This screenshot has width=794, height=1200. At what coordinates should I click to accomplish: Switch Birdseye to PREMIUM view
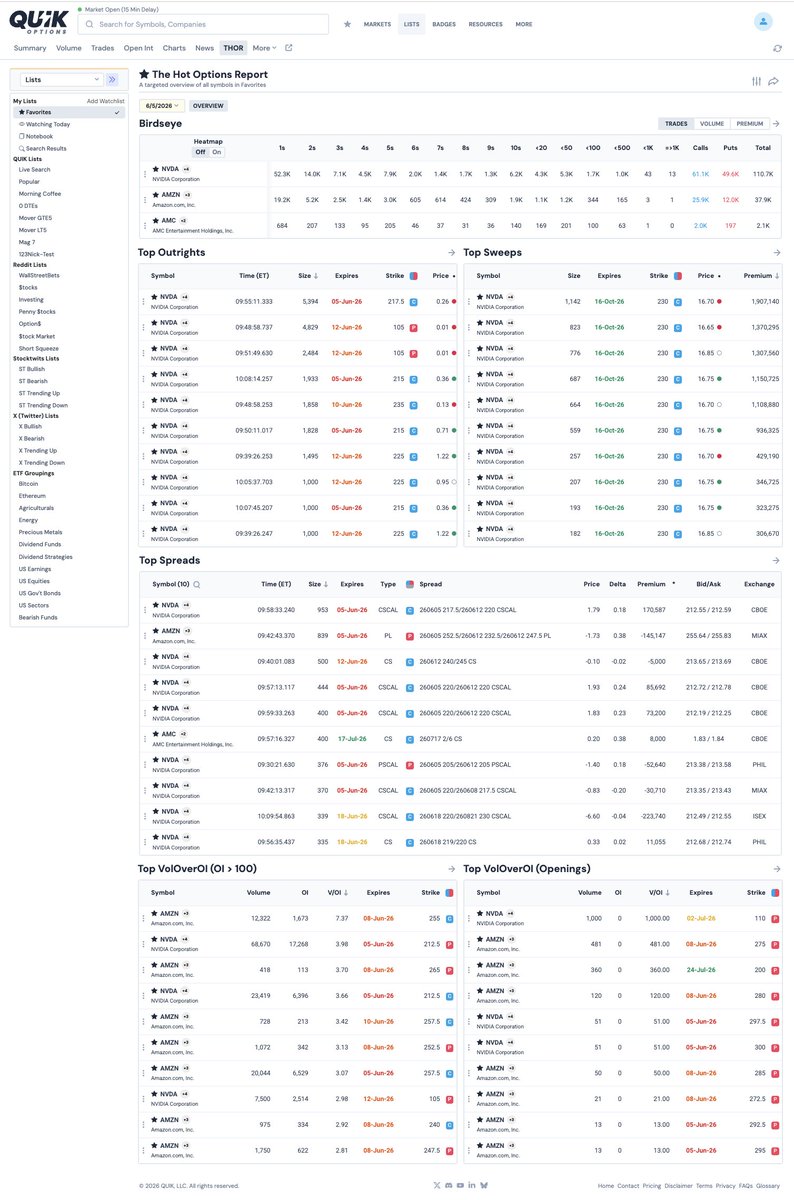[749, 124]
